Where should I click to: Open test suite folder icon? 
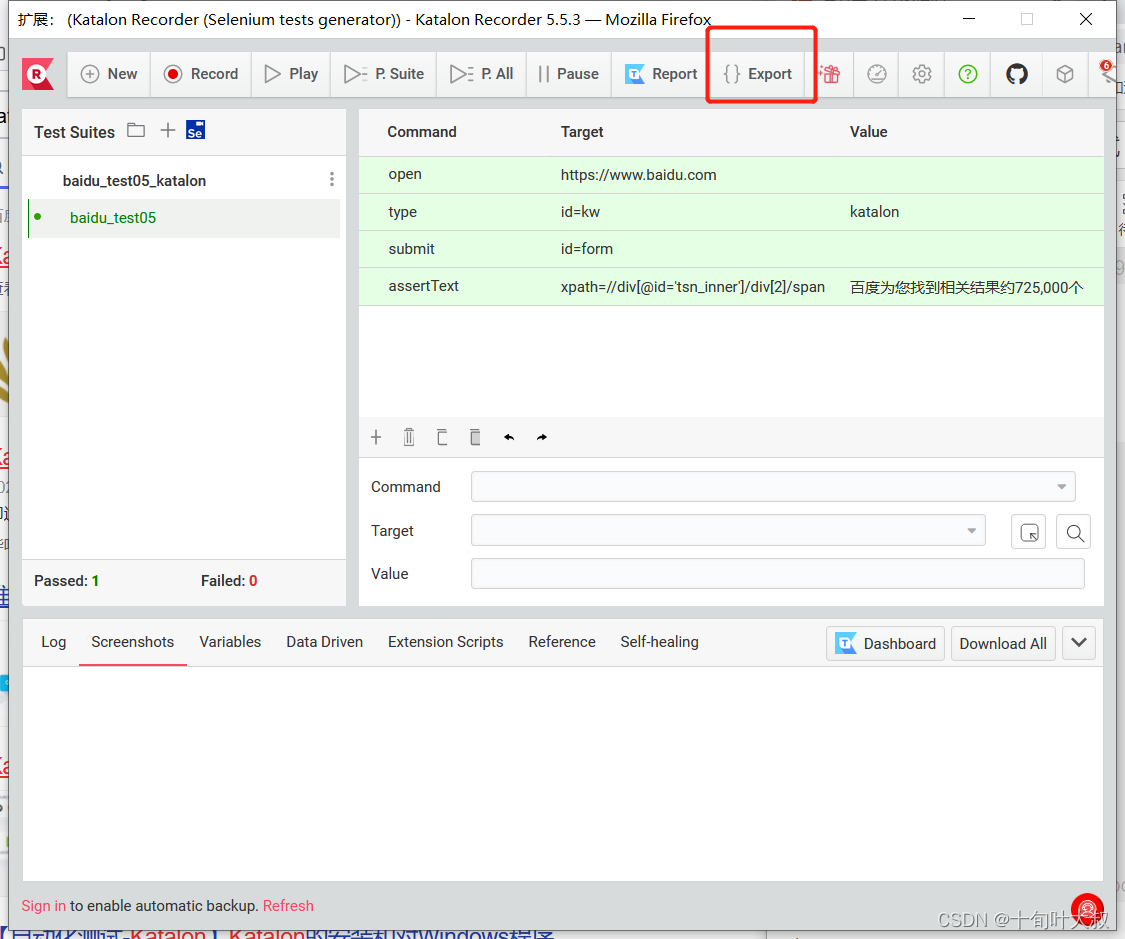pos(136,131)
